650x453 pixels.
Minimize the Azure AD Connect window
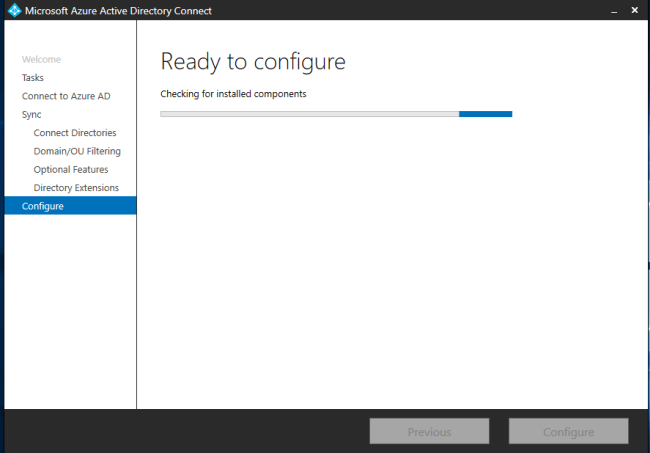point(614,10)
